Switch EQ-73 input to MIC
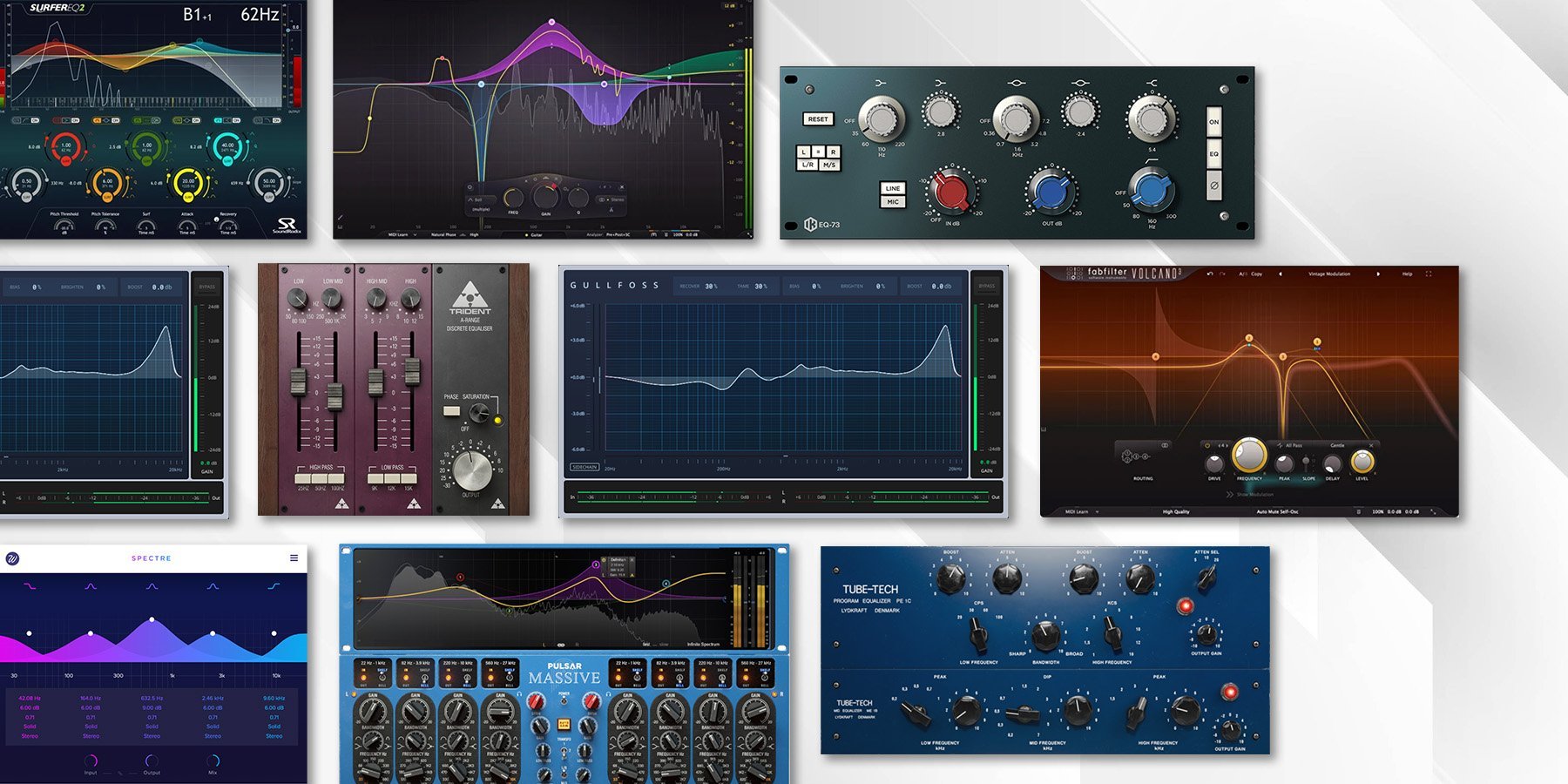 click(x=892, y=202)
